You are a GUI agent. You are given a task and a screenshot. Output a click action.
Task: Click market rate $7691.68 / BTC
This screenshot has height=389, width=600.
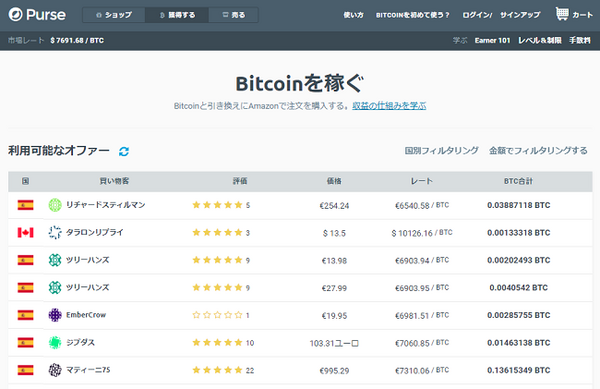(77, 40)
